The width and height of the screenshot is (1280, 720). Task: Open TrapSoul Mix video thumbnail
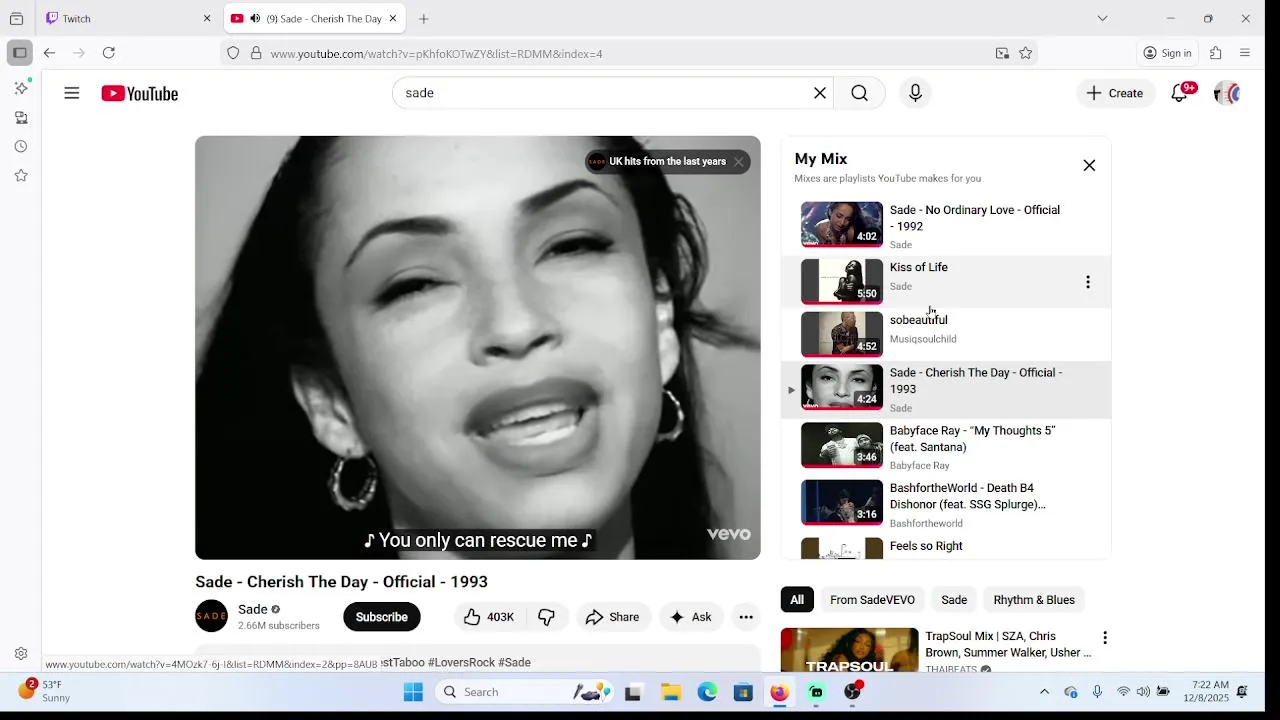[849, 650]
